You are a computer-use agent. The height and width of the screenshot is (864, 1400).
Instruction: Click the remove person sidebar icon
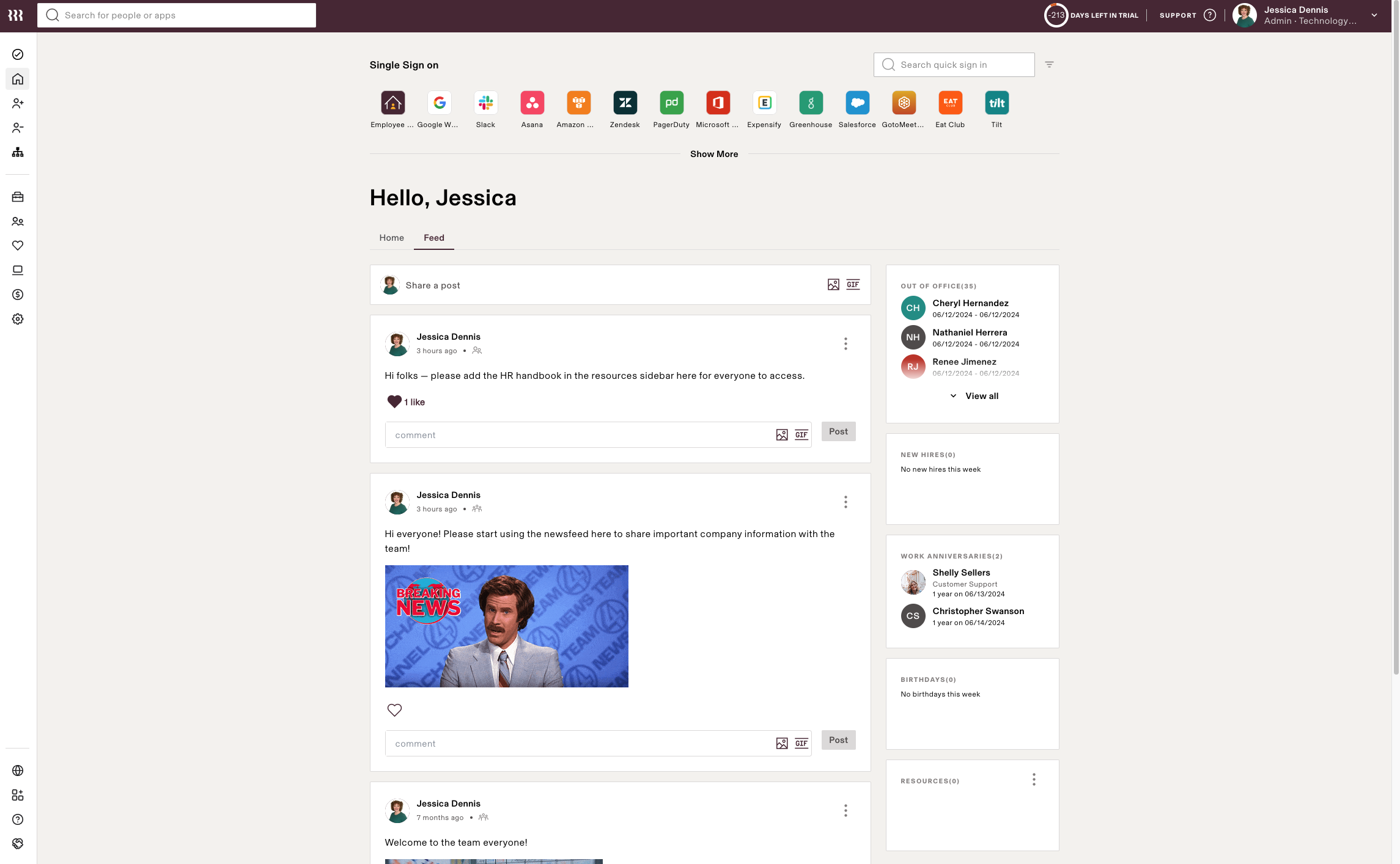click(18, 128)
